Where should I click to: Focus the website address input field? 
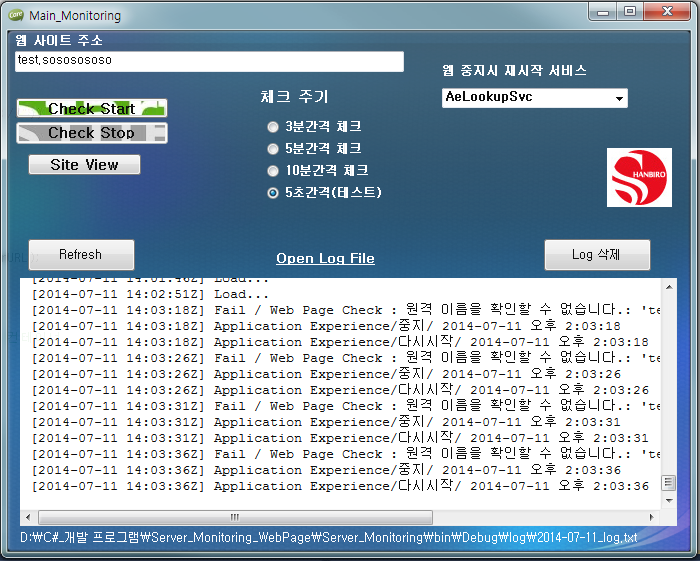pos(209,61)
